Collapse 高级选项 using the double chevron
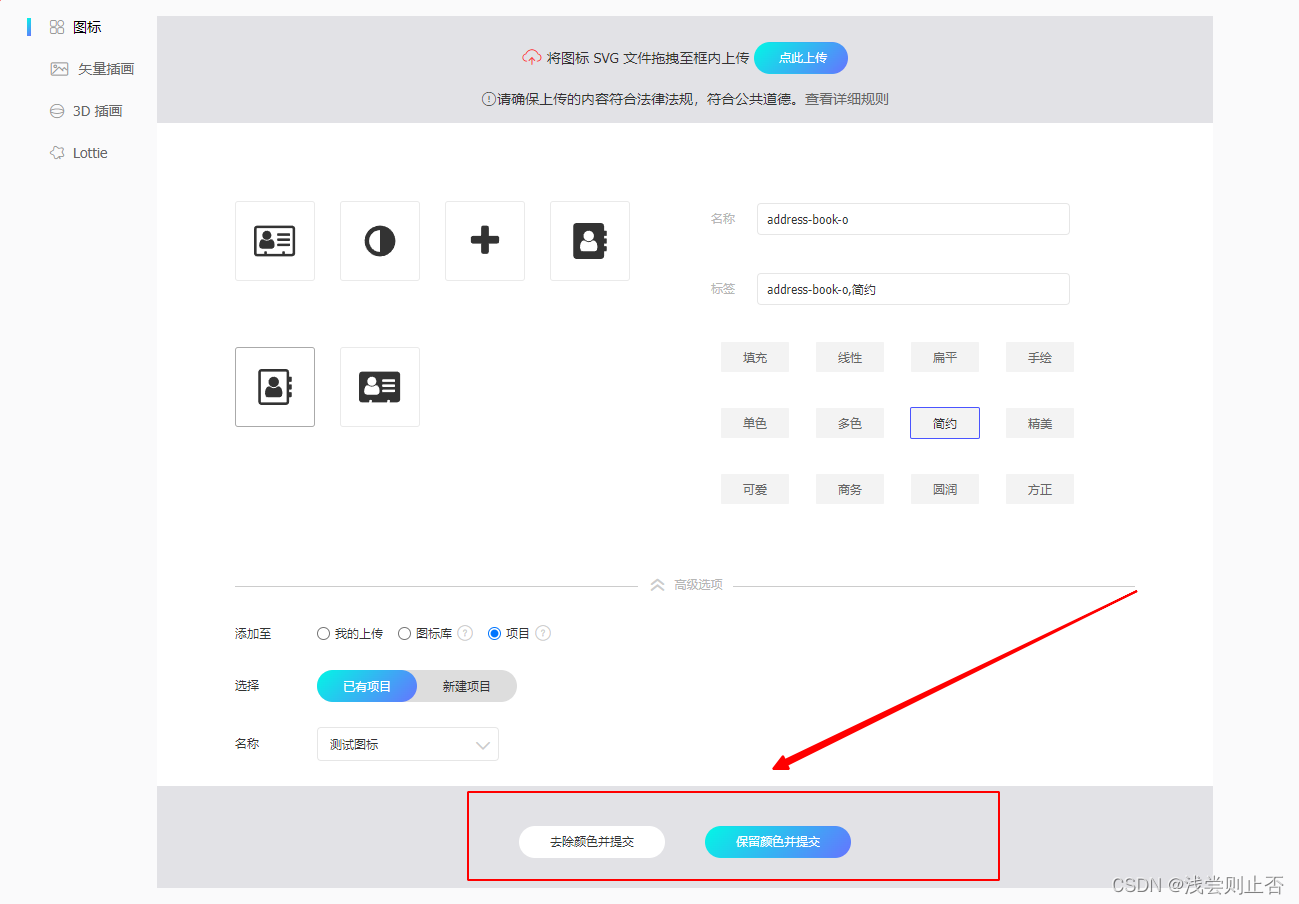The image size is (1299, 904). click(x=657, y=585)
